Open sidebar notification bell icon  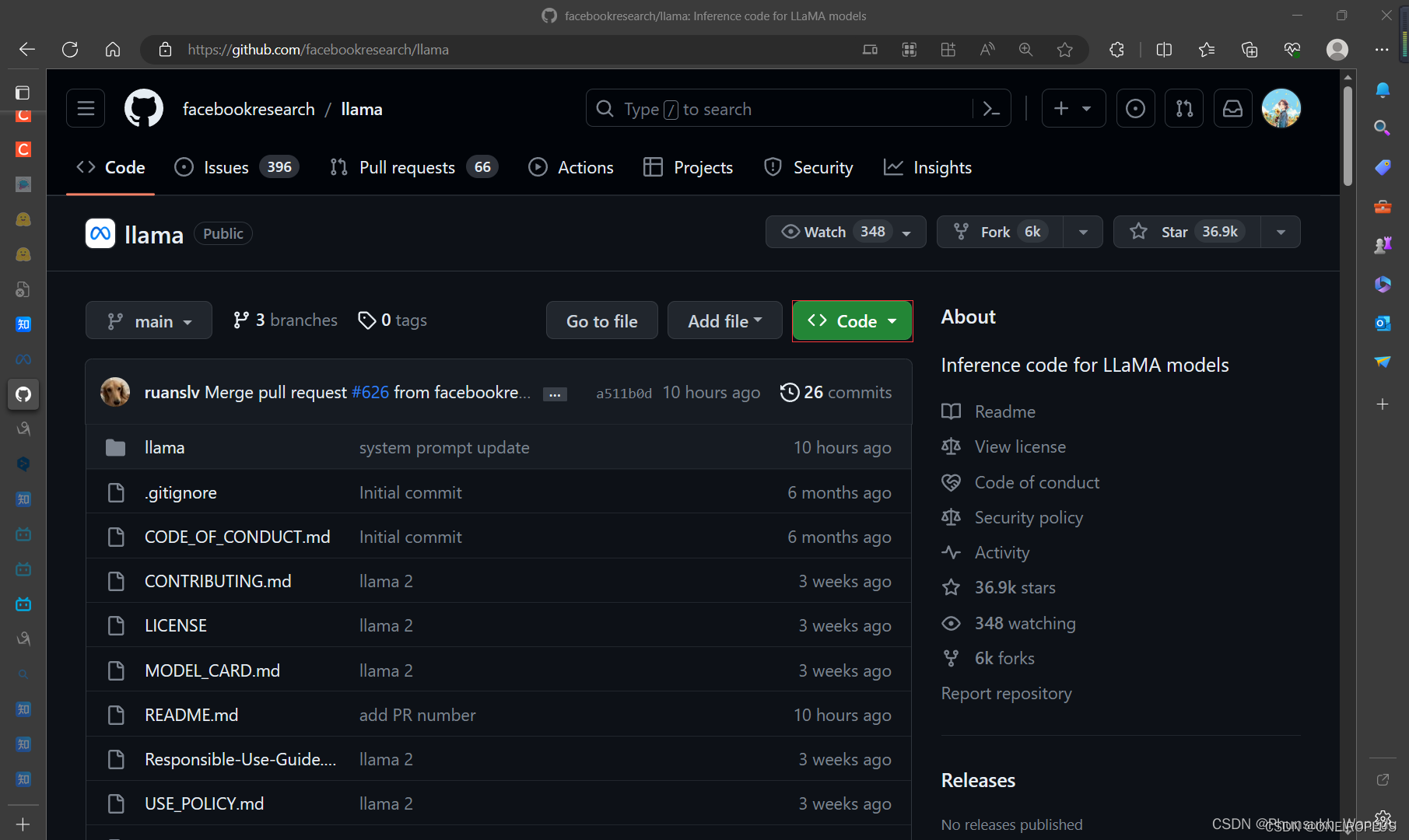point(1383,90)
